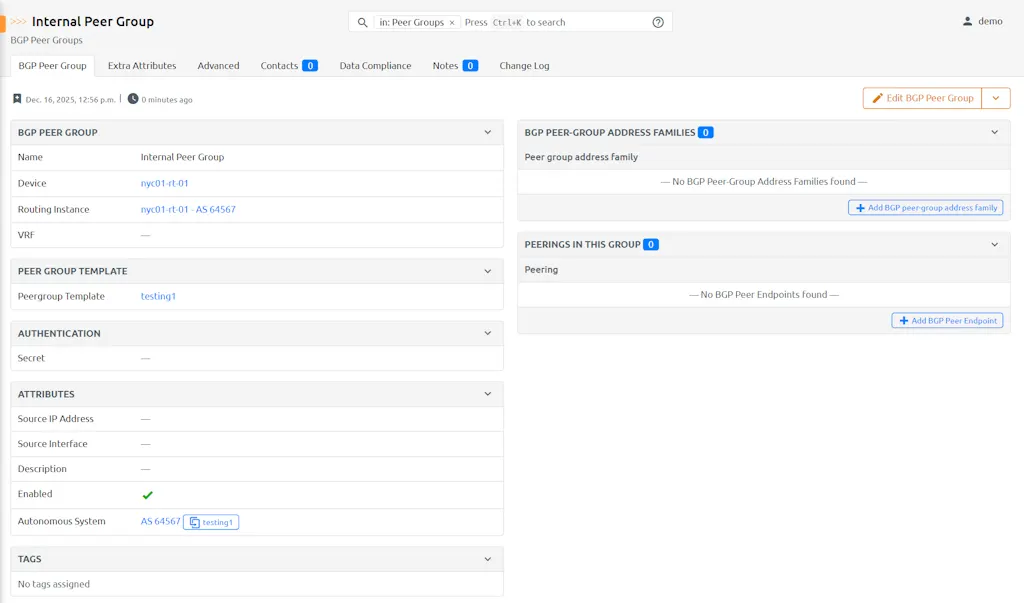This screenshot has width=1024, height=603.
Task: Collapse the Peerings In This Group panel
Action: tap(994, 244)
